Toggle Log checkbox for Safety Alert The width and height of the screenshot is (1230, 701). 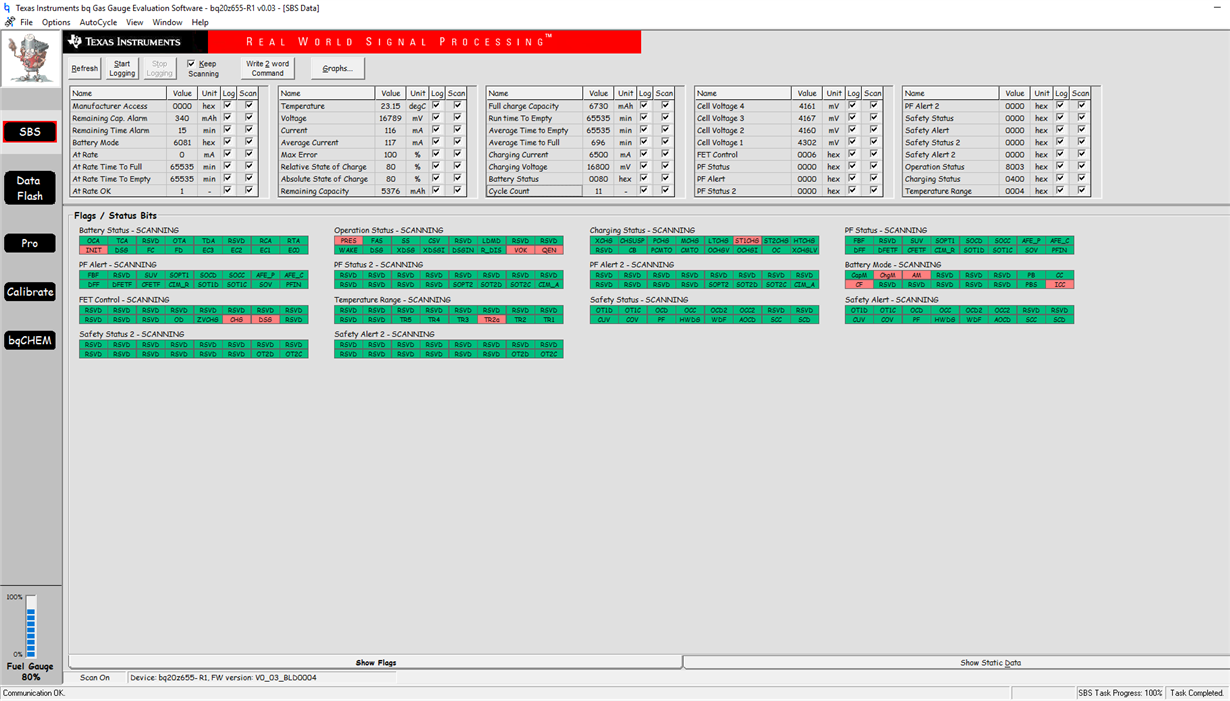(x=1060, y=130)
